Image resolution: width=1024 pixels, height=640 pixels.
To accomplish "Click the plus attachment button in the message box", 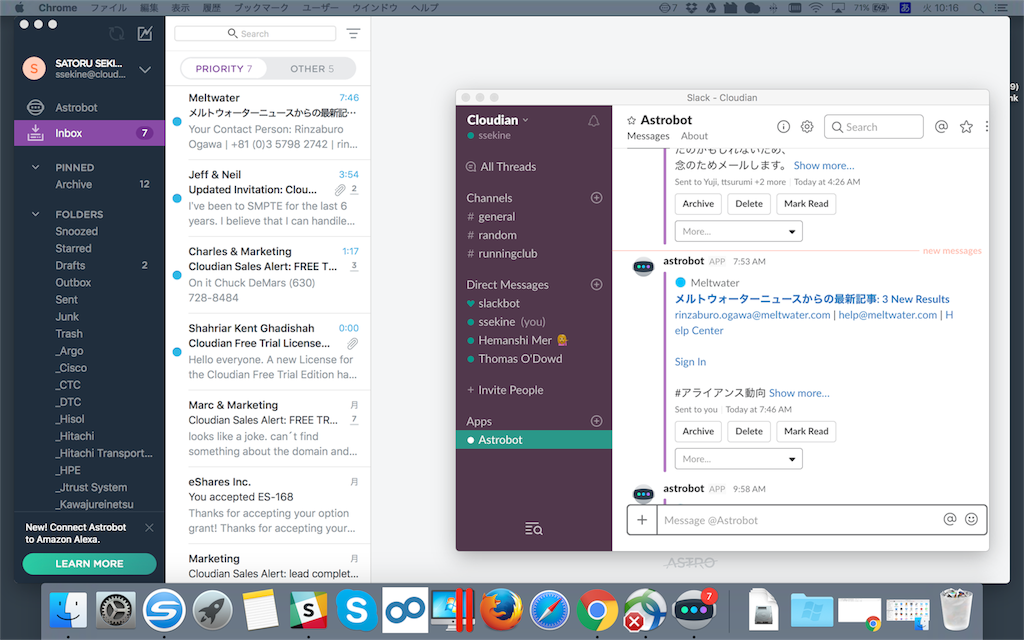I will [x=642, y=520].
